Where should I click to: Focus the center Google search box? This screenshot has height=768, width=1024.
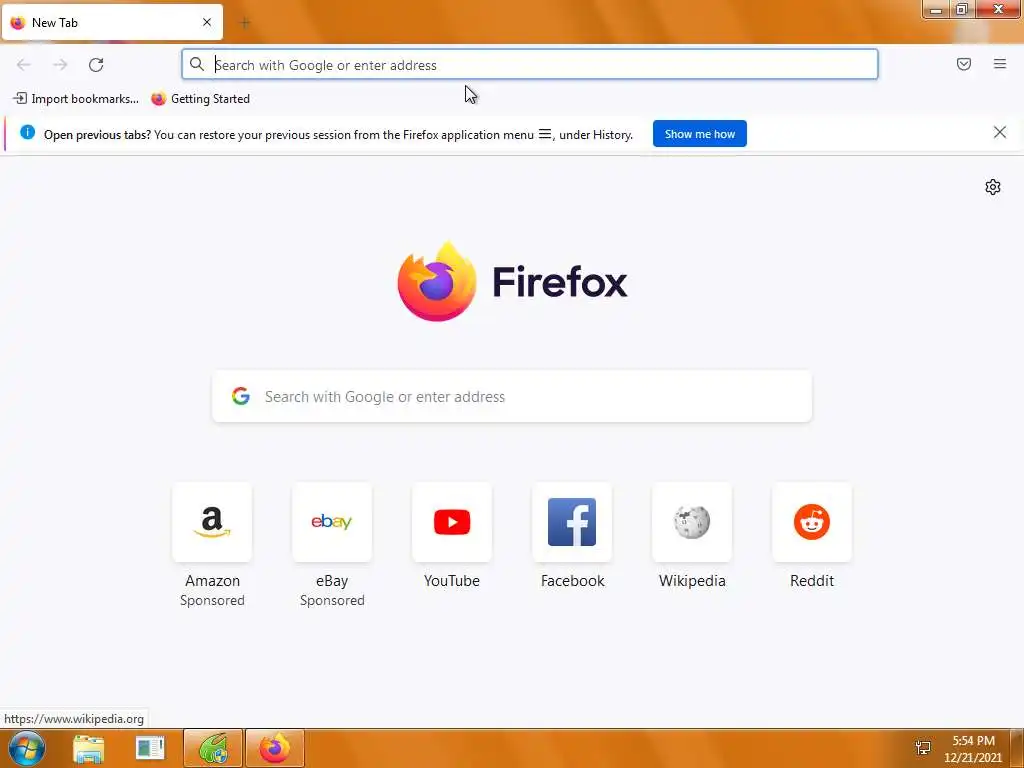coord(512,396)
